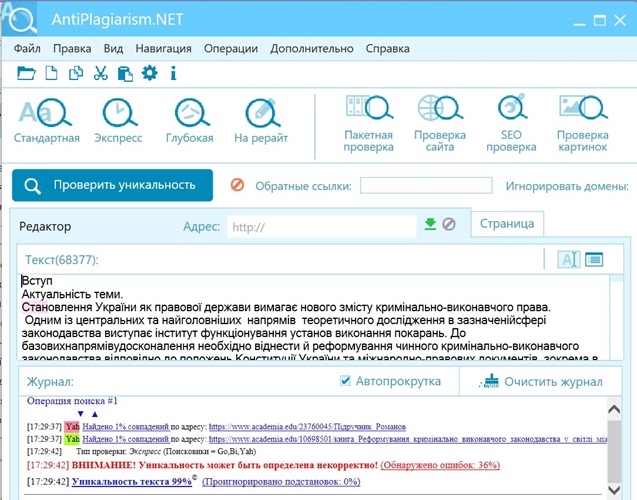Start an Экспресс check
Image resolution: width=637 pixels, height=500 pixels.
118,121
